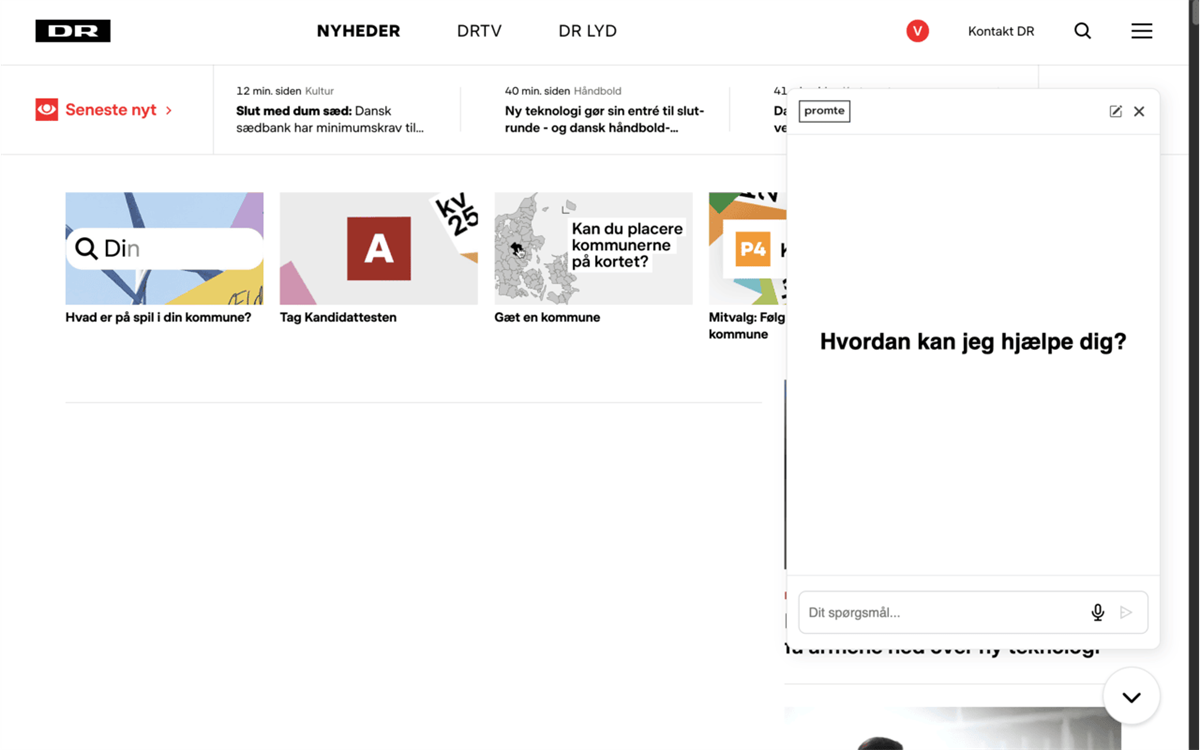Click the Kultur category label
This screenshot has width=1200, height=750.
[319, 91]
